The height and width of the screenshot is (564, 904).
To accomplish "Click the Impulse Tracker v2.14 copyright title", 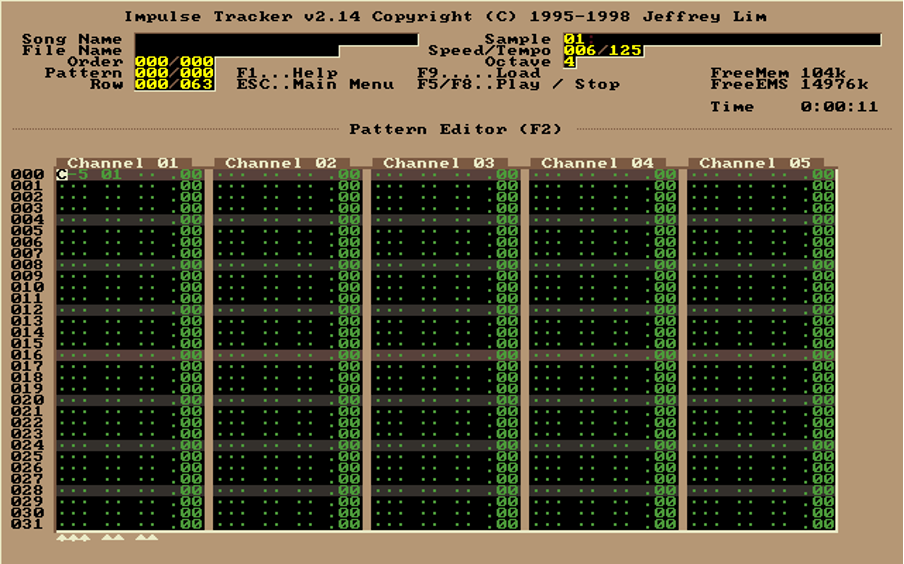I will coord(446,17).
